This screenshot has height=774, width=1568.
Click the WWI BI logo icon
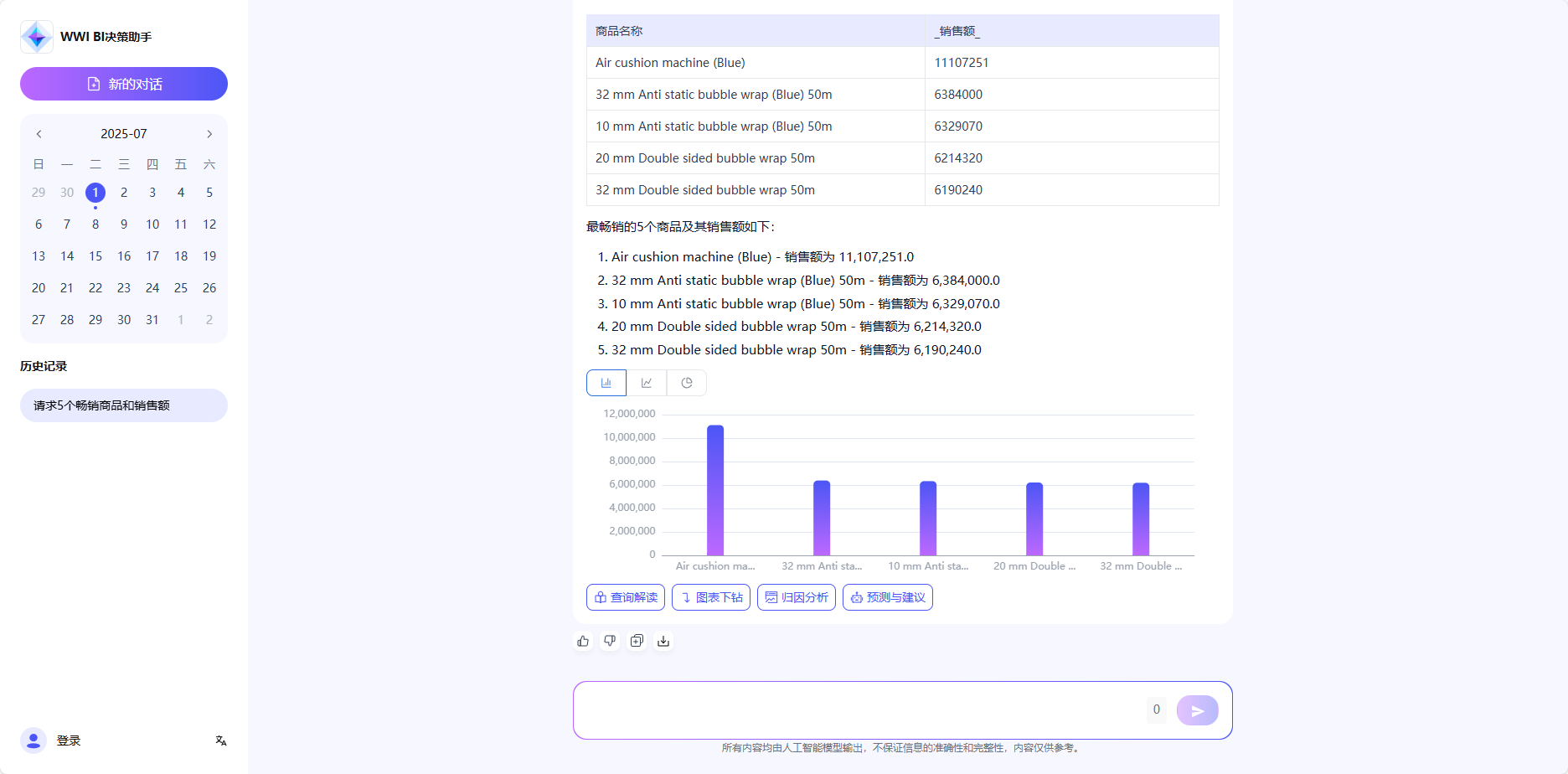37,37
